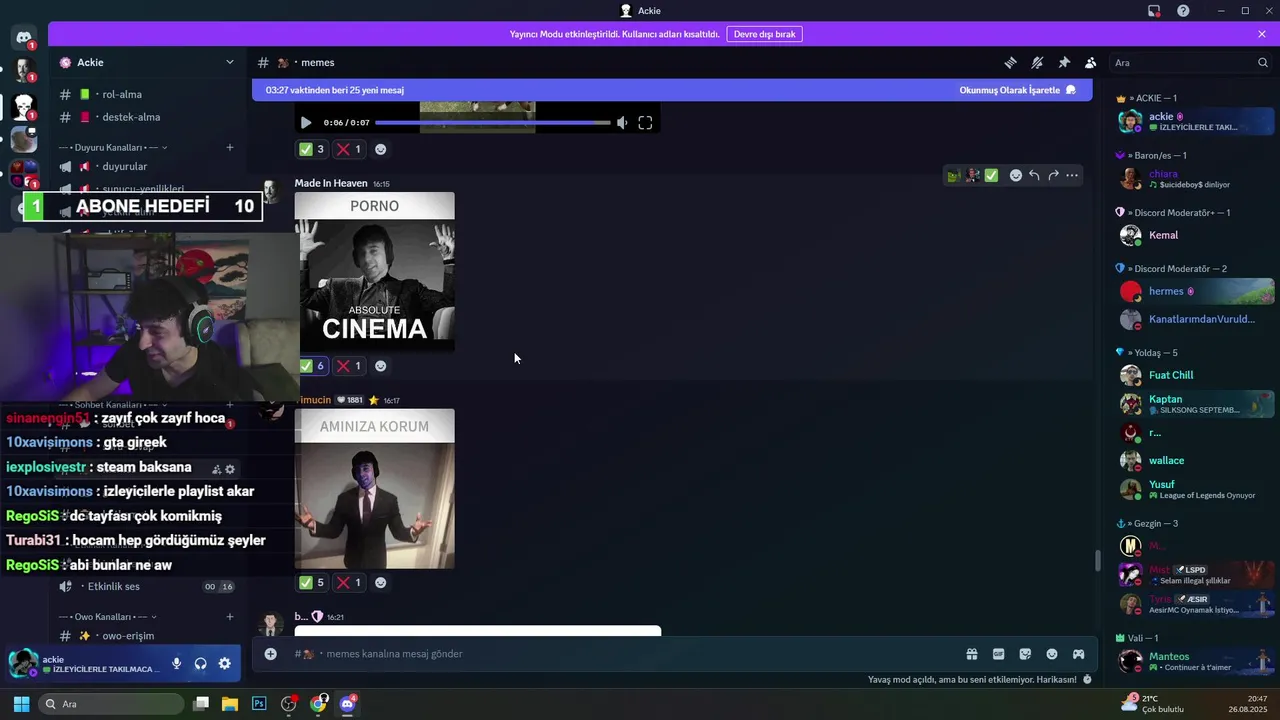Viewport: 1280px width, 720px height.
Task: Mute the video volume icon
Action: [622, 123]
